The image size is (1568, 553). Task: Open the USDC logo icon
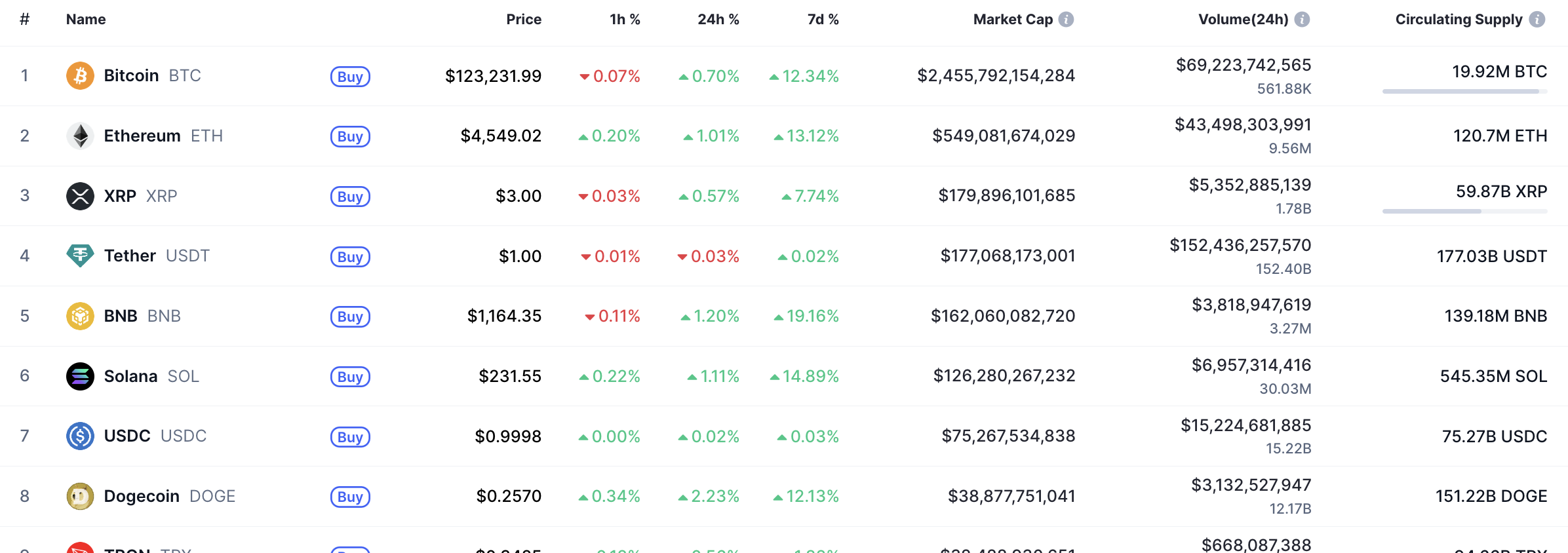pos(80,436)
